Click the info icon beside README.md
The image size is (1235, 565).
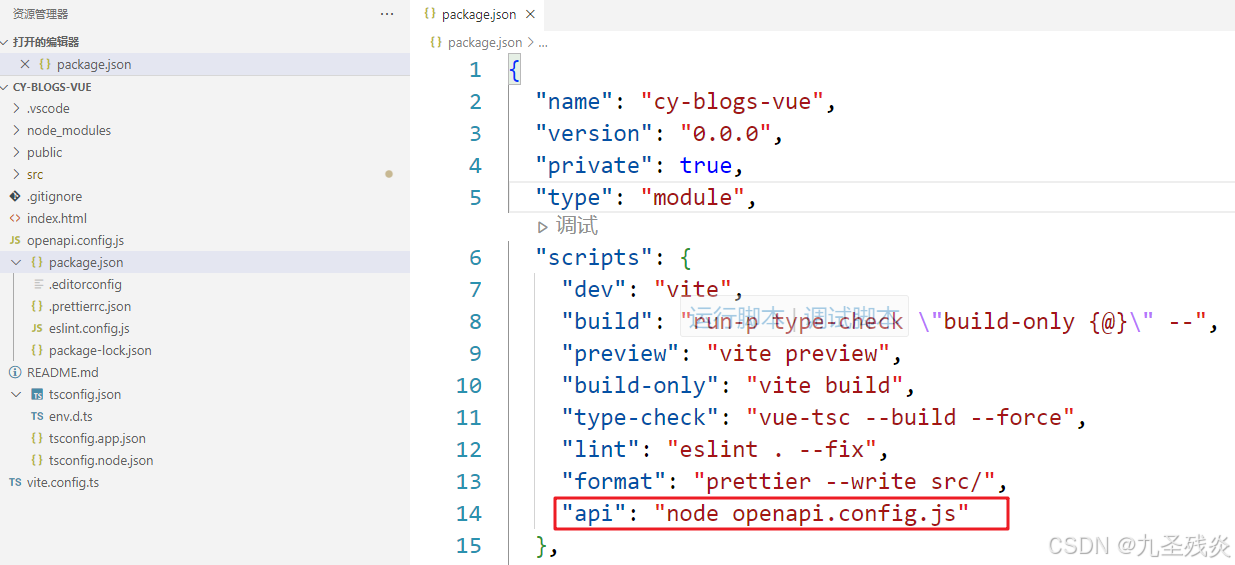click(15, 372)
